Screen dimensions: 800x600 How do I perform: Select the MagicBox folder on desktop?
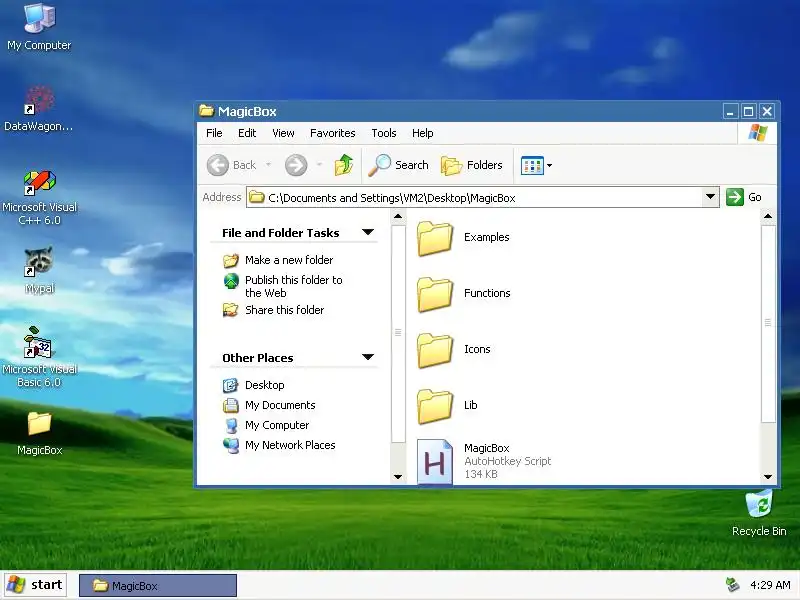coord(39,434)
